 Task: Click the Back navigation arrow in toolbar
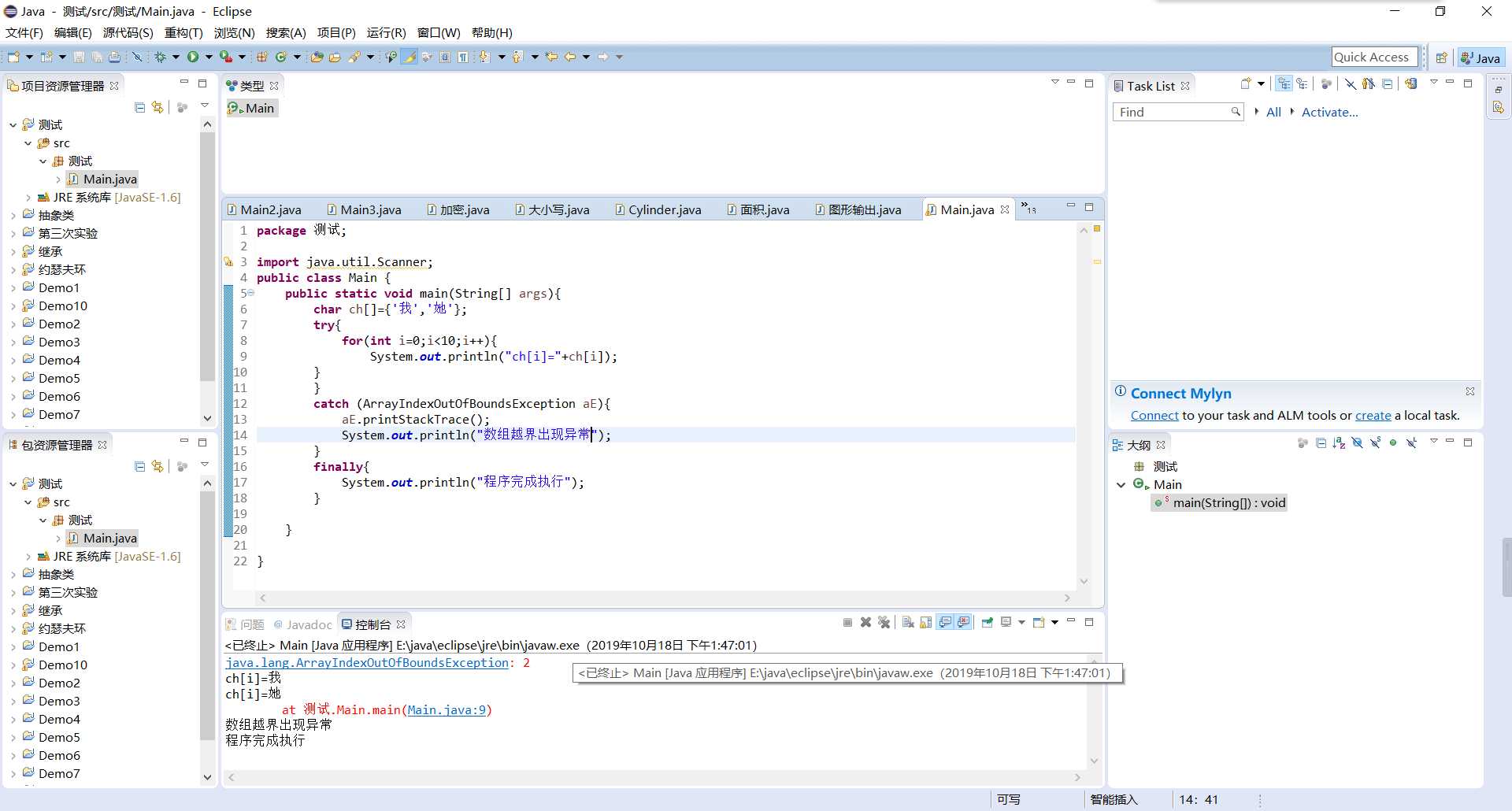pyautogui.click(x=570, y=57)
